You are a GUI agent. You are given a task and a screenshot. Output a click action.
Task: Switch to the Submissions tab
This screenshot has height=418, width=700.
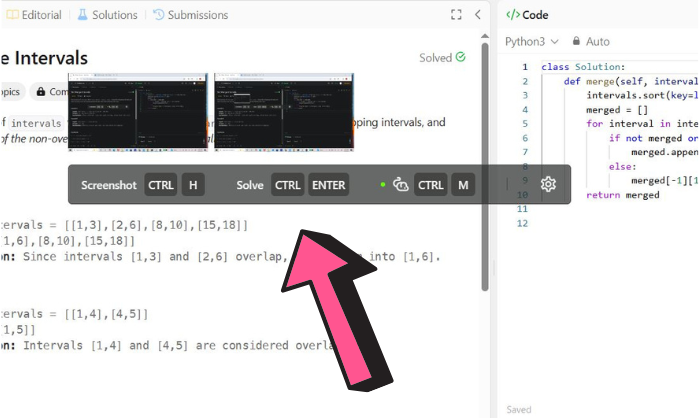(x=197, y=15)
